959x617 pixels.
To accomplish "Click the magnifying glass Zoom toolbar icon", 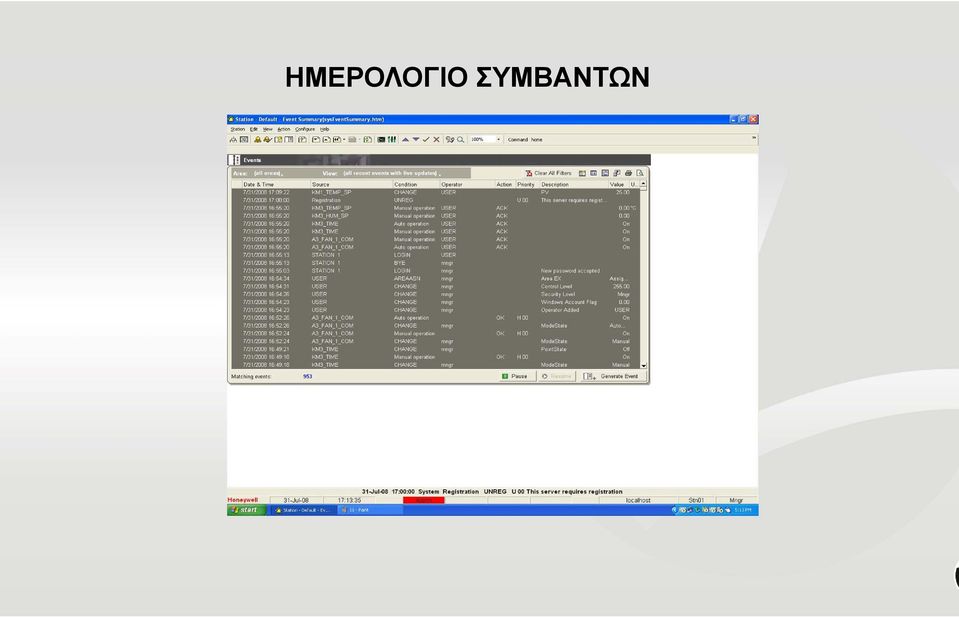I will [461, 139].
